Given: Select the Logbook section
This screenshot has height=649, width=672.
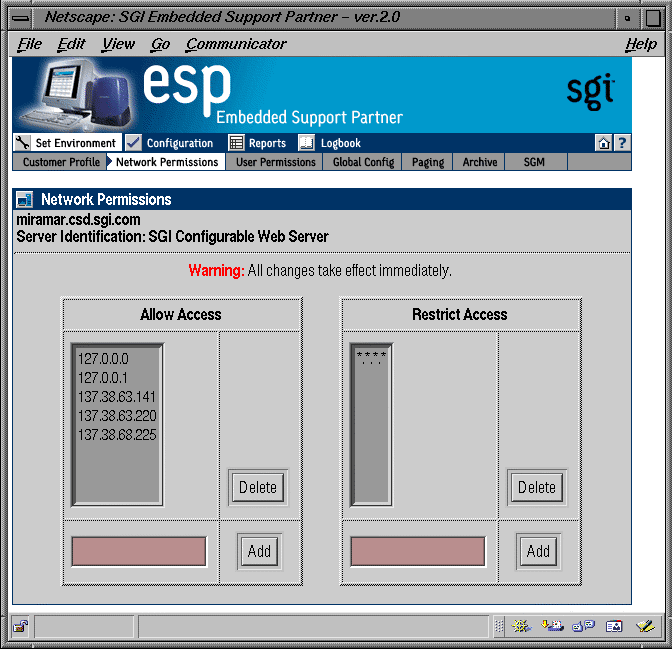Looking at the screenshot, I should 341,143.
